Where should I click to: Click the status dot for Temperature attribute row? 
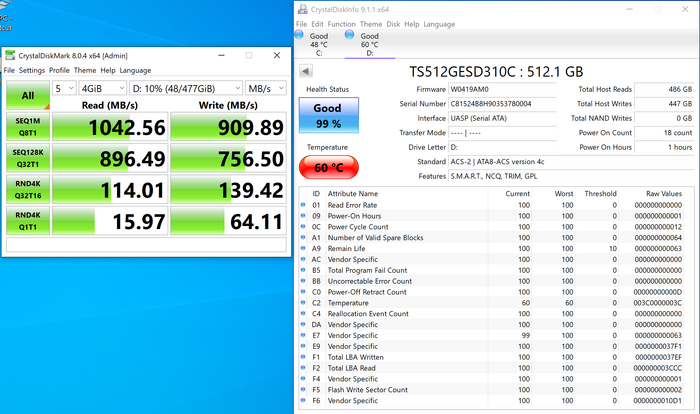click(303, 303)
